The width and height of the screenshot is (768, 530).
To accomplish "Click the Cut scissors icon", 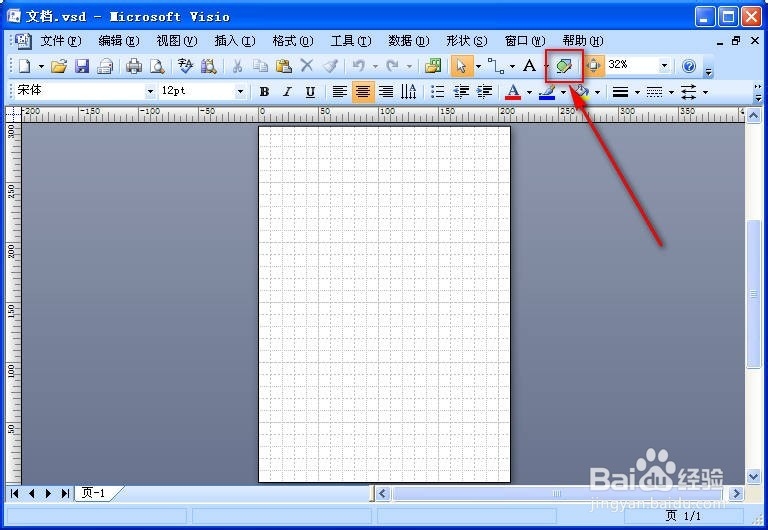I will coord(238,66).
